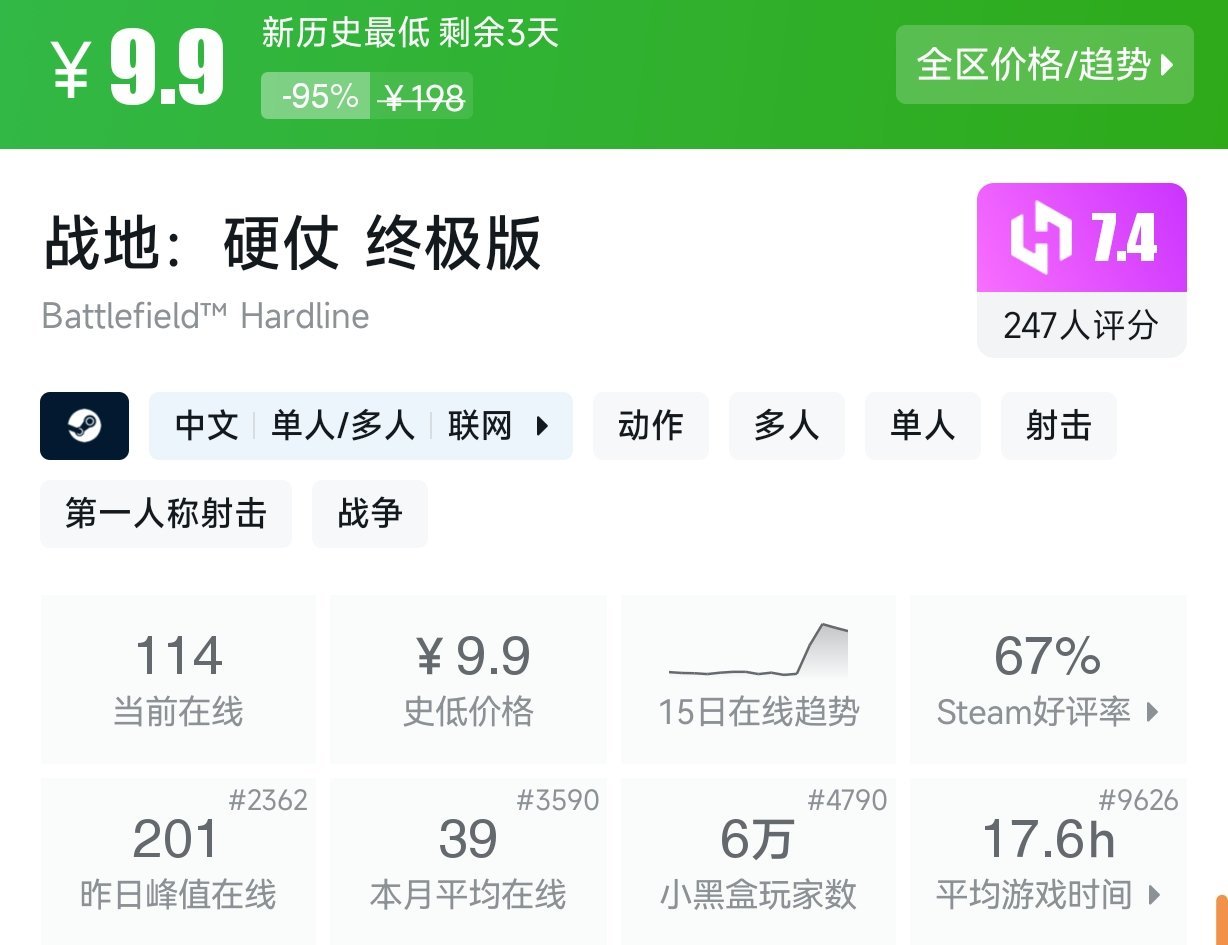
Task: Select the 战争 tag
Action: 370,514
